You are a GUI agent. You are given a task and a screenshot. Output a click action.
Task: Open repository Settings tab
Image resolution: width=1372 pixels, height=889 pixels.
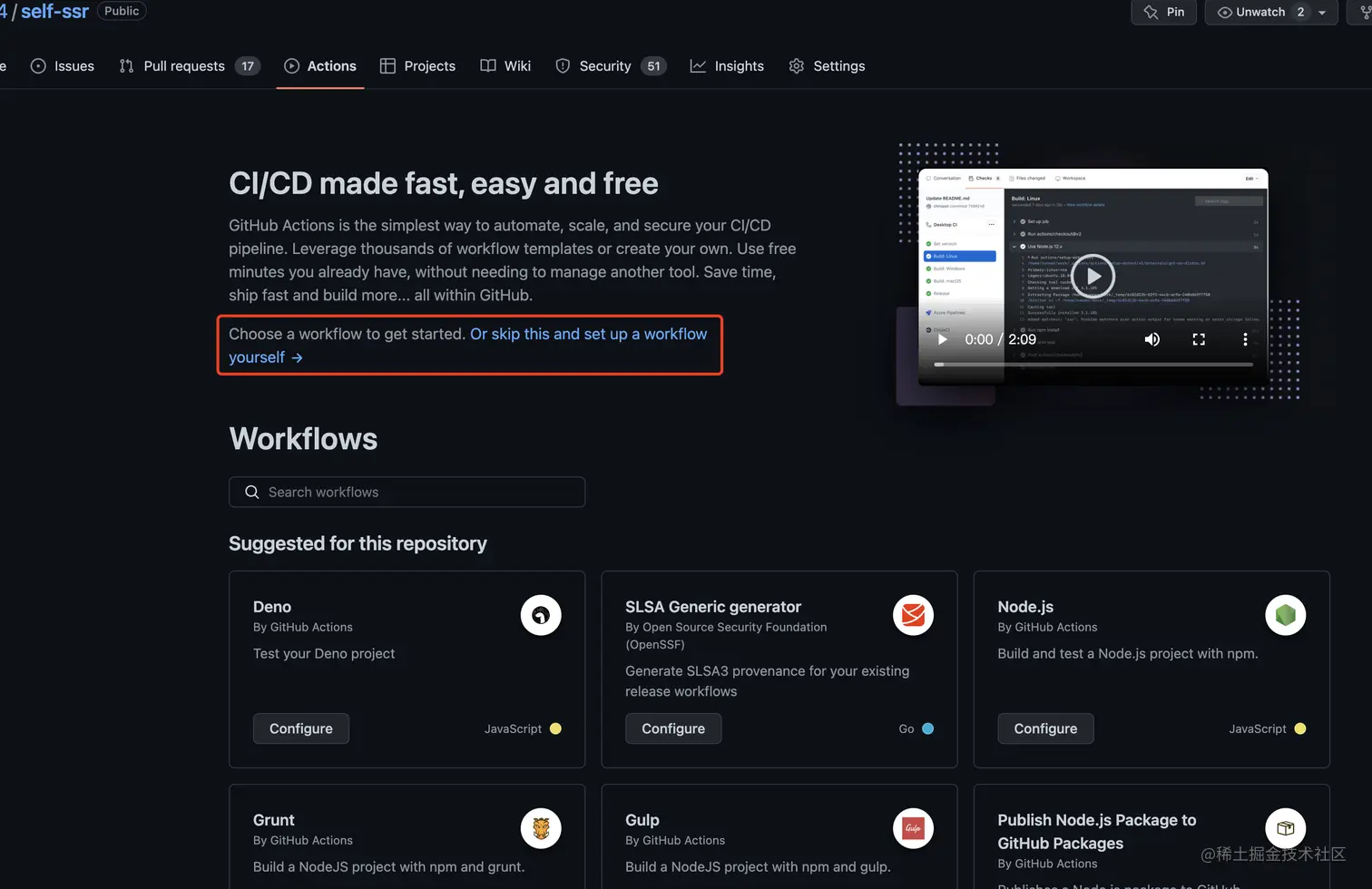click(x=827, y=66)
